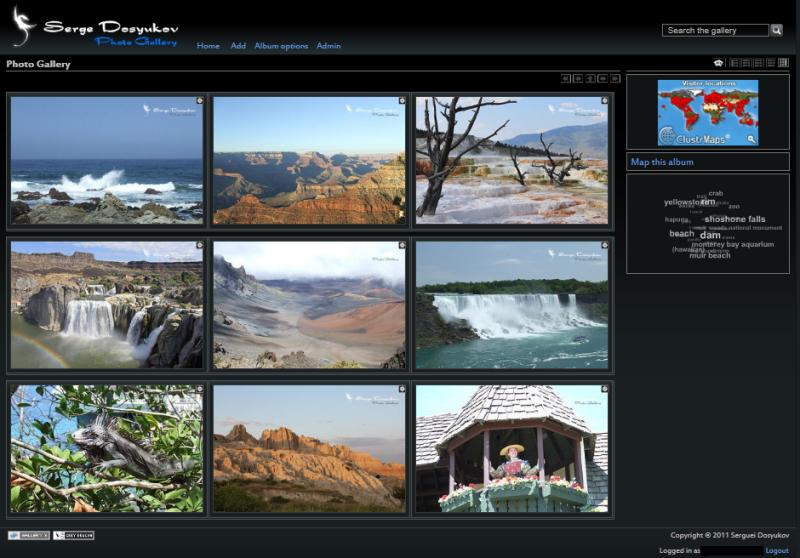This screenshot has width=800, height=558.
Task: Go to first page via pager icon
Action: [566, 79]
